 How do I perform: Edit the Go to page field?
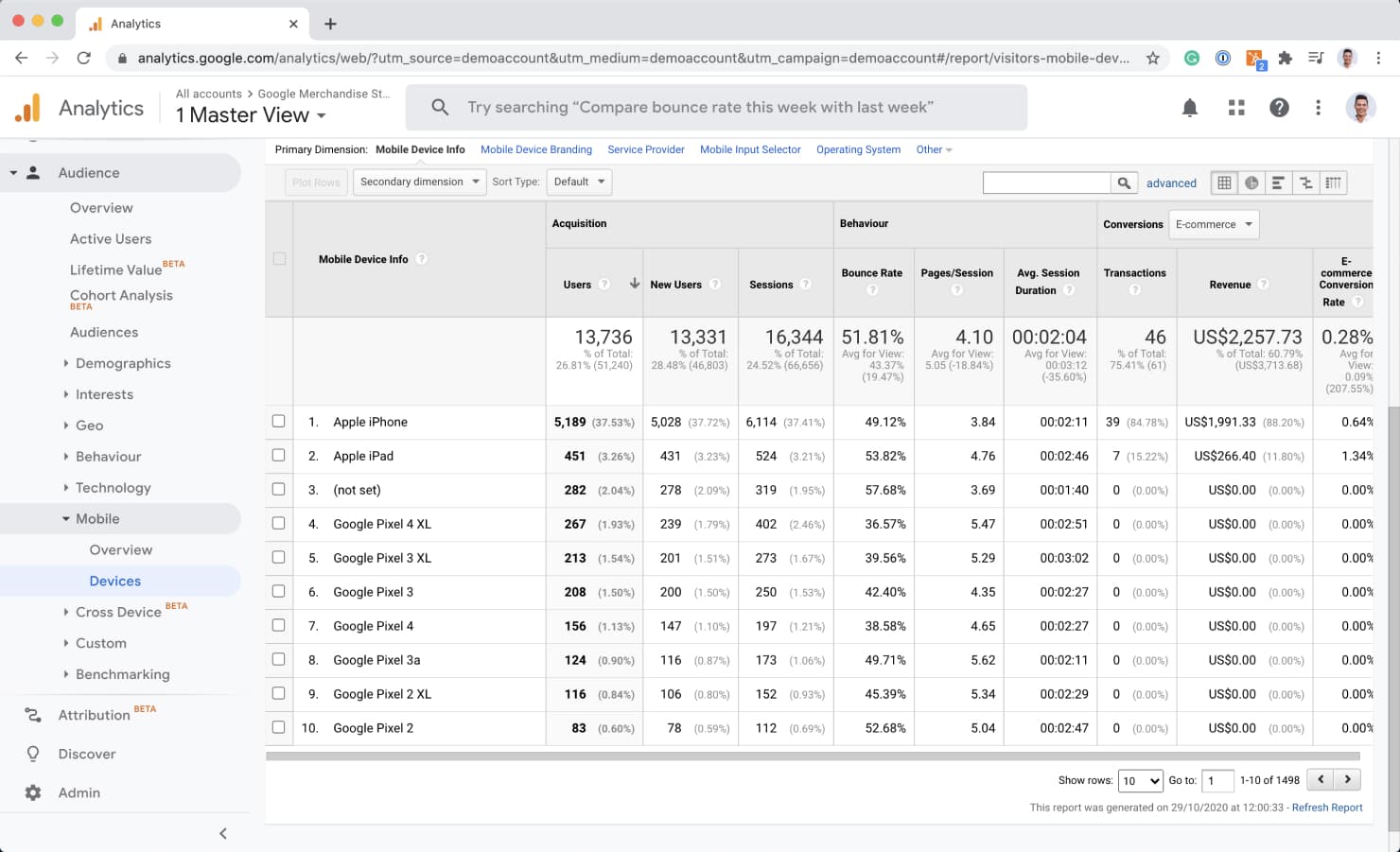[1217, 780]
